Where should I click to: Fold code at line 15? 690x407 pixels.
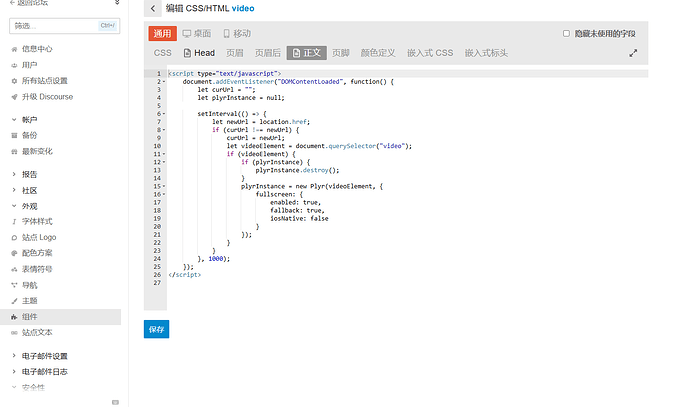164,187
